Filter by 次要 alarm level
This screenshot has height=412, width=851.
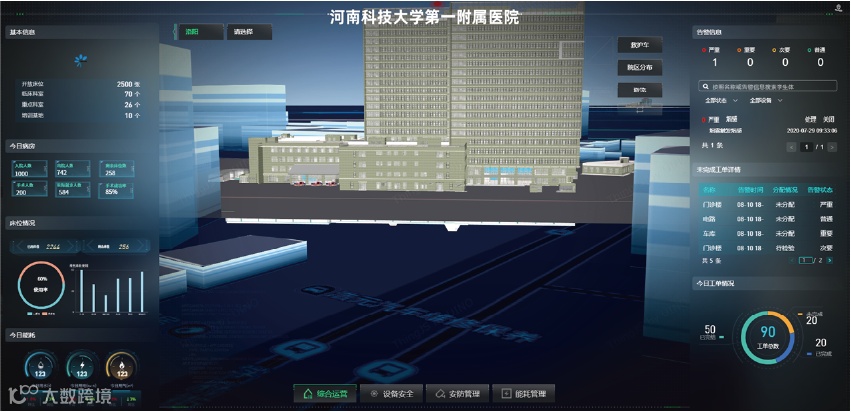[x=782, y=49]
